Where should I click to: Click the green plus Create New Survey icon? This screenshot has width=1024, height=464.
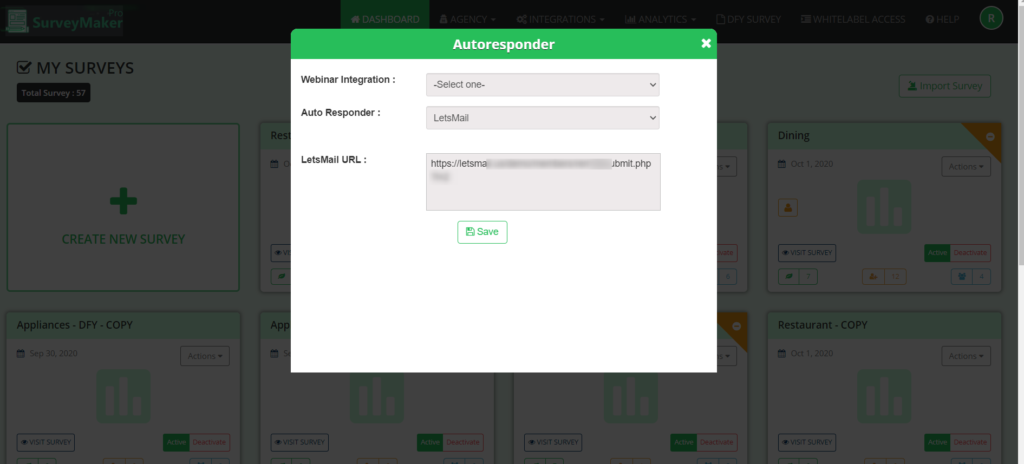pyautogui.click(x=123, y=201)
